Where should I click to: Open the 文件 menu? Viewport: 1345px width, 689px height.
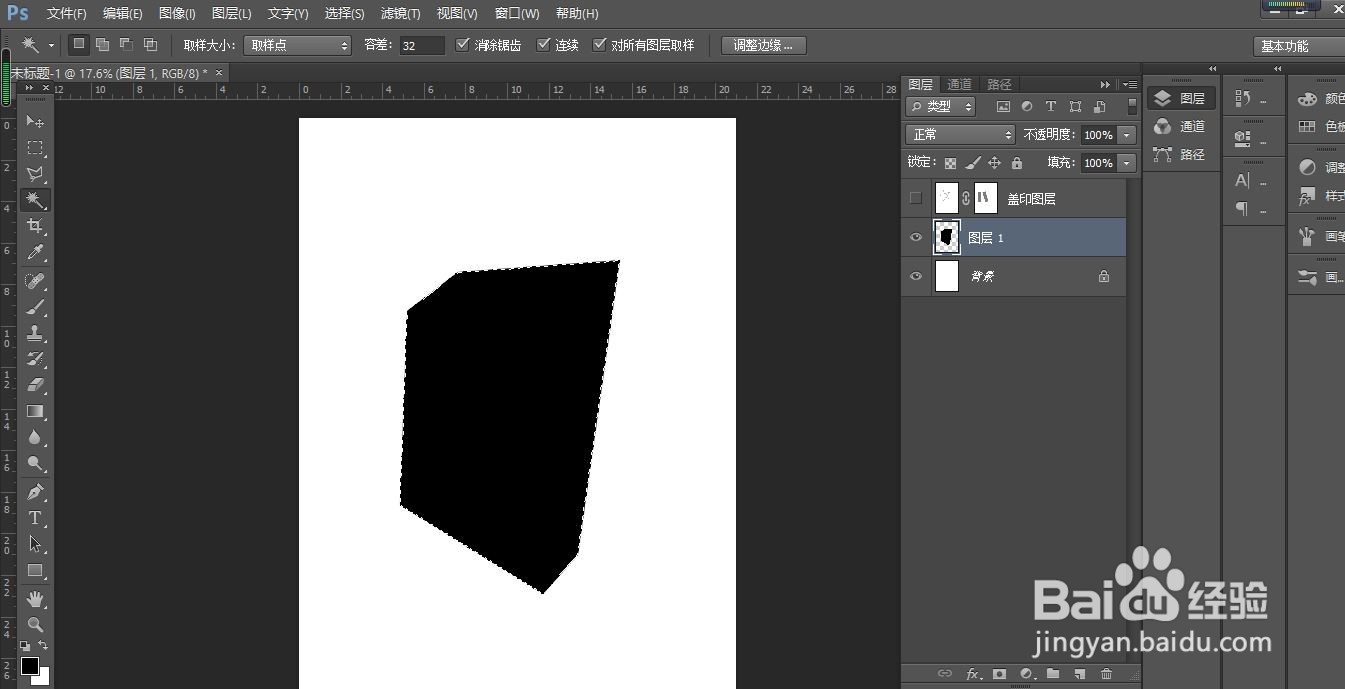66,13
